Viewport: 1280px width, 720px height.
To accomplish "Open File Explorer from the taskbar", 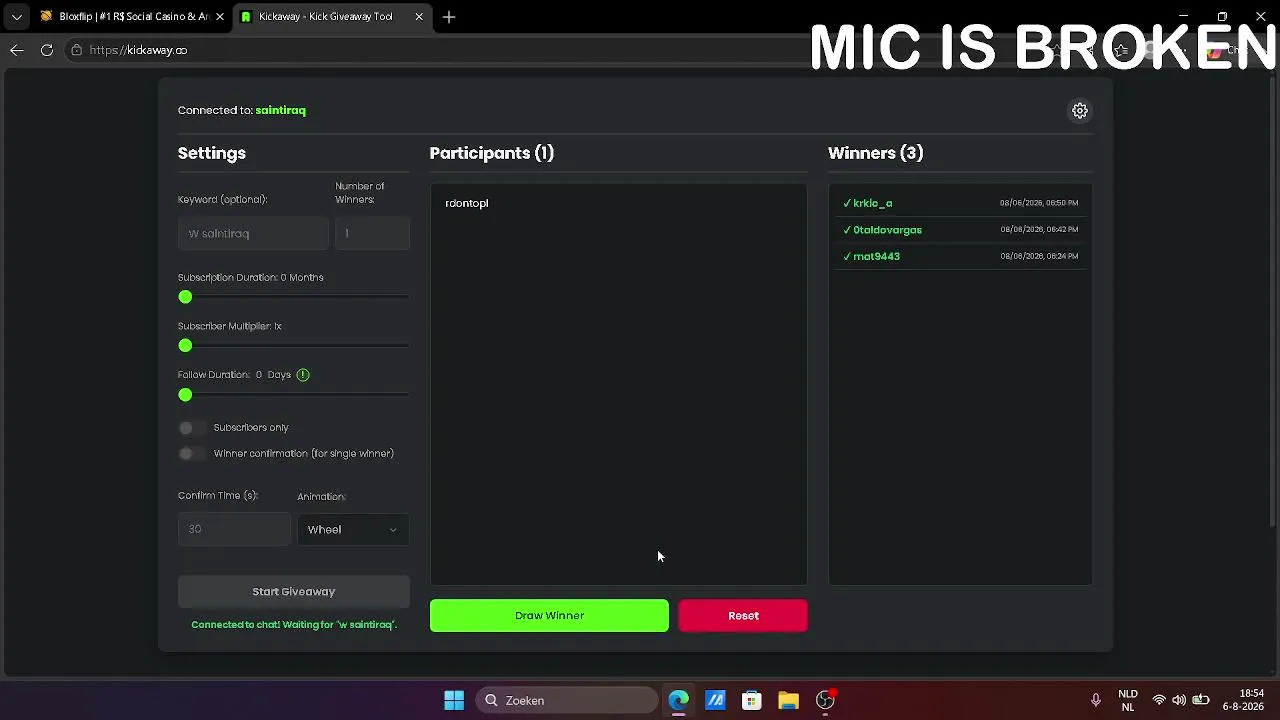I will click(x=789, y=701).
